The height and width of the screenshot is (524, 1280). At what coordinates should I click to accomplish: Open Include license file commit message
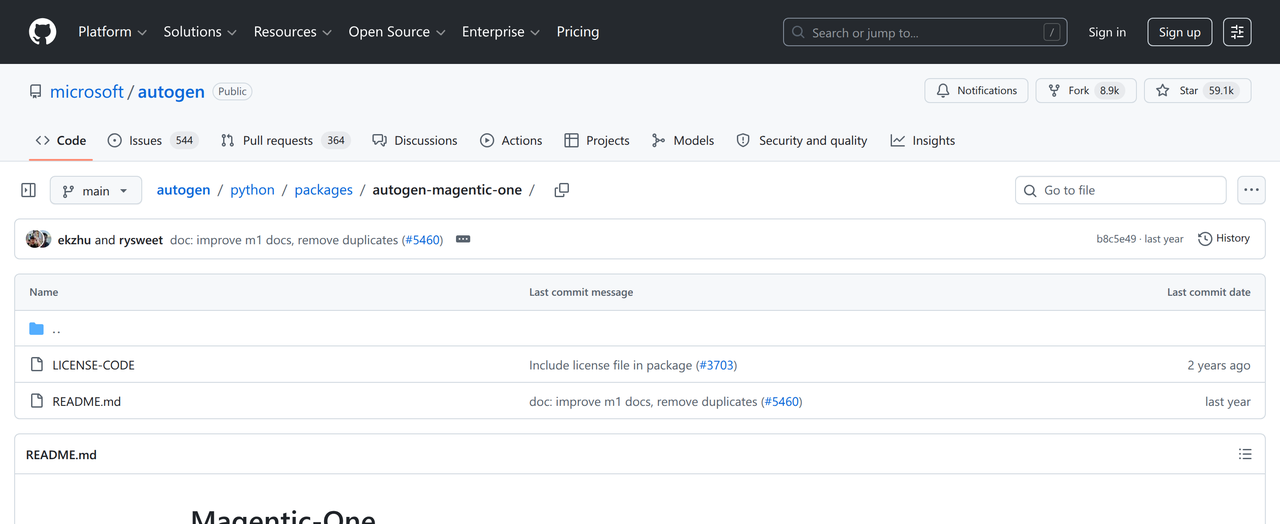tap(610, 365)
